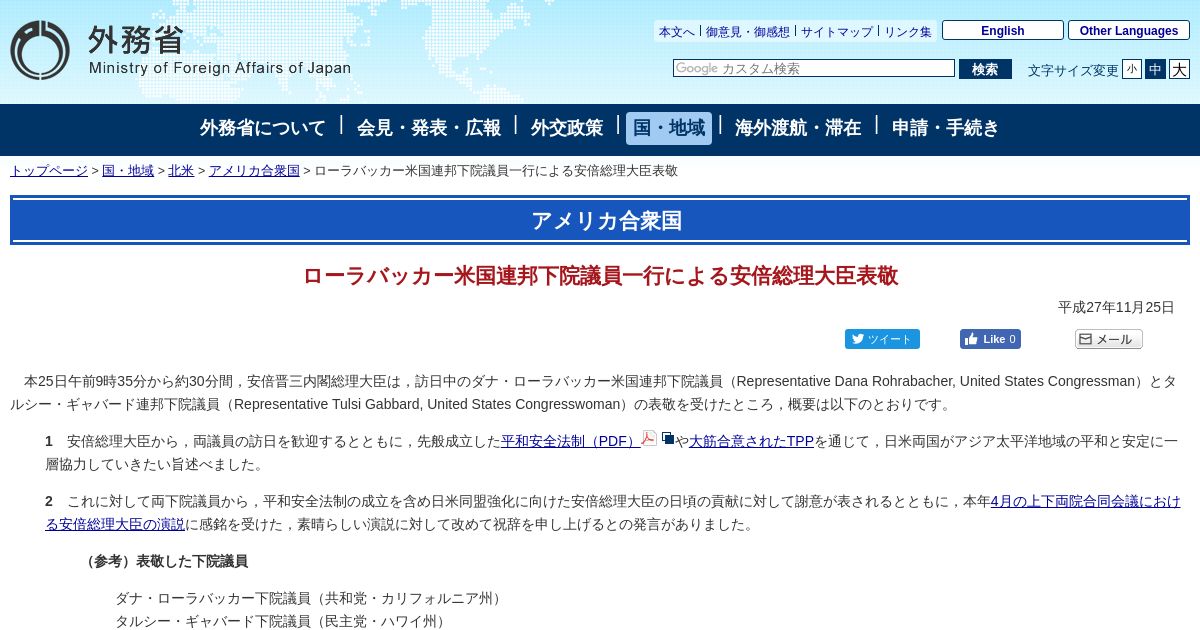The height and width of the screenshot is (630, 1200).
Task: Open the 会見・発表・広報 menu
Action: point(429,128)
